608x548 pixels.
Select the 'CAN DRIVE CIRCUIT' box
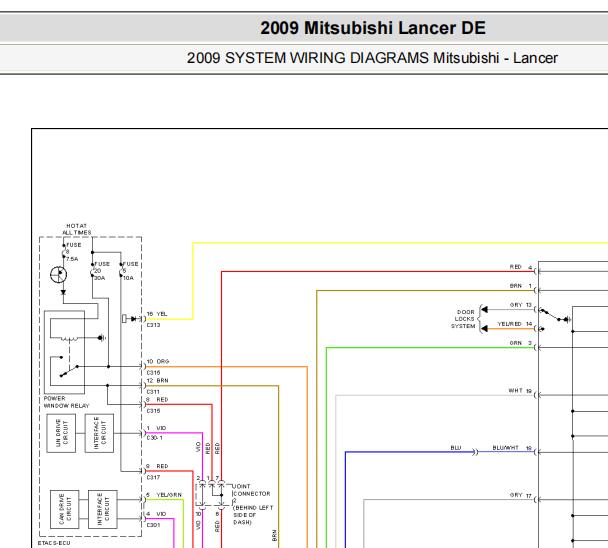64,509
